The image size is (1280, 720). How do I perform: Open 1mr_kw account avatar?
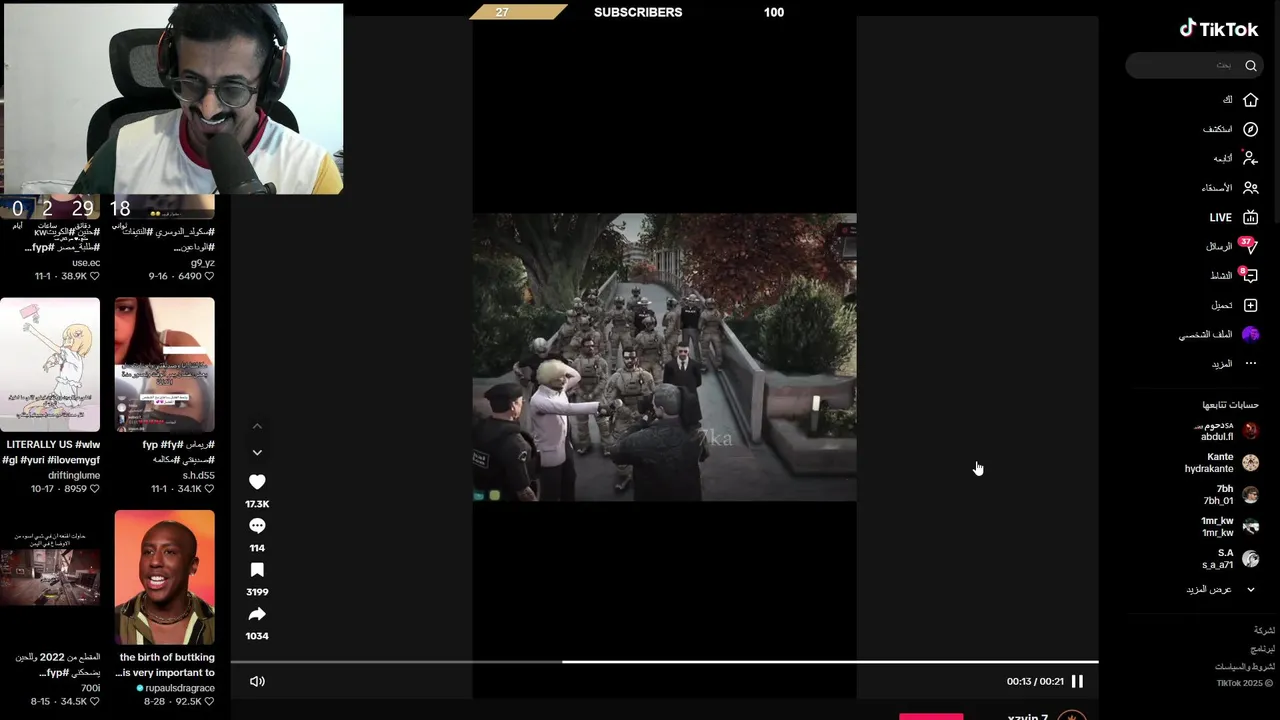[1250, 527]
